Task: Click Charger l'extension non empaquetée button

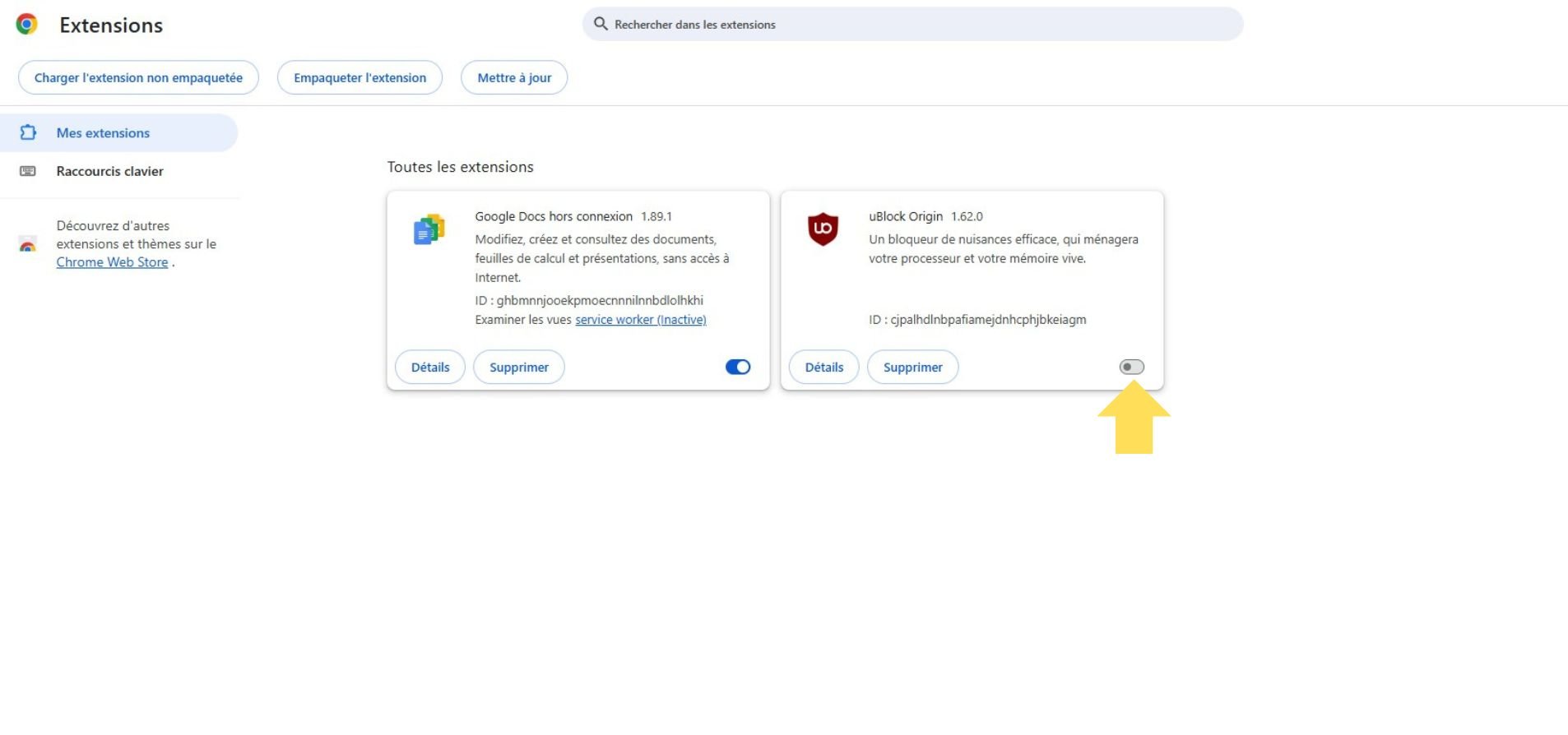Action: [x=138, y=77]
